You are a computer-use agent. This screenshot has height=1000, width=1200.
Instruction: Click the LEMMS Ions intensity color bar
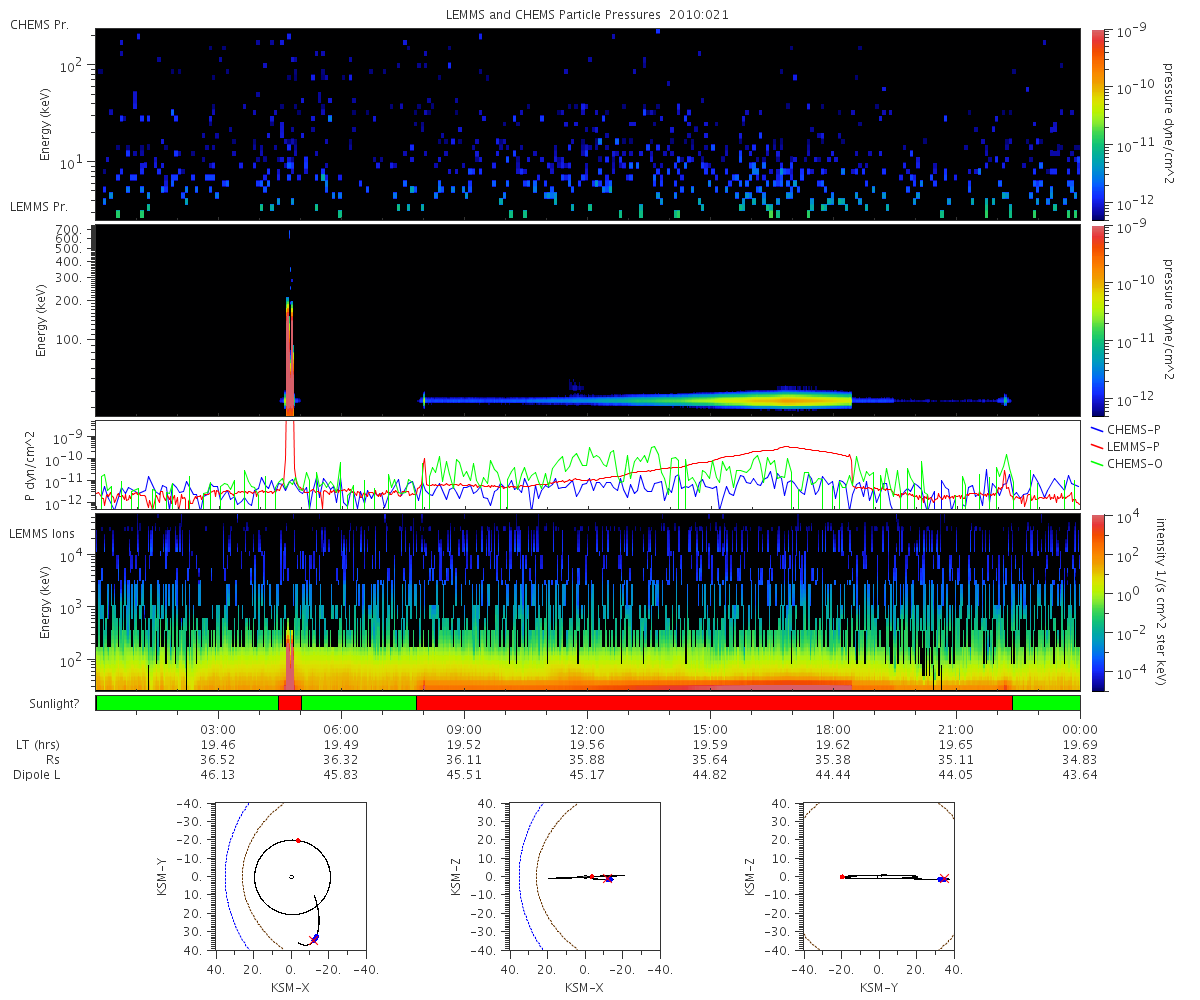click(x=1098, y=603)
